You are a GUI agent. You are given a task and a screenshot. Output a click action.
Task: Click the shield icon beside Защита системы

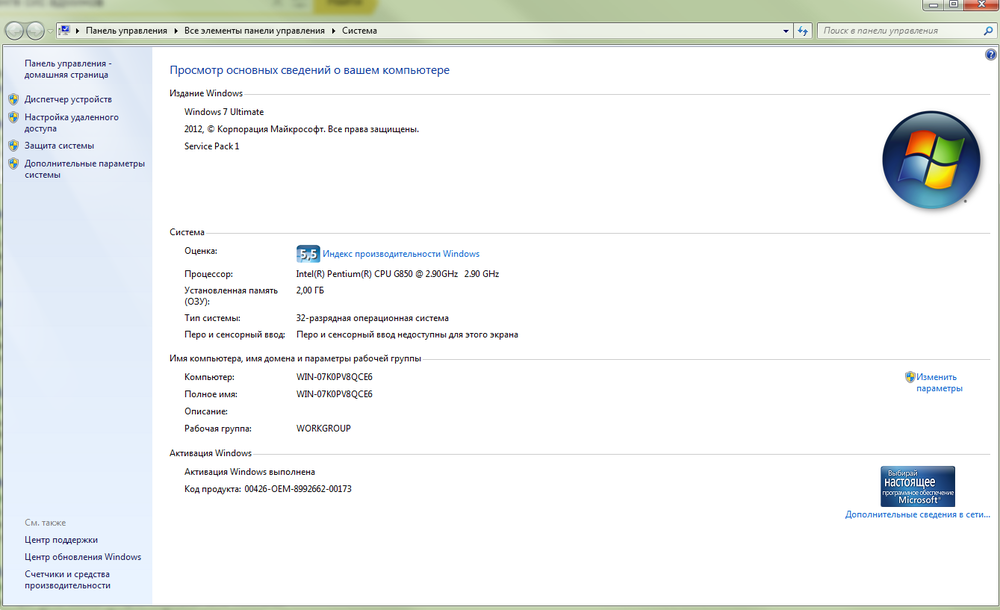[13, 146]
